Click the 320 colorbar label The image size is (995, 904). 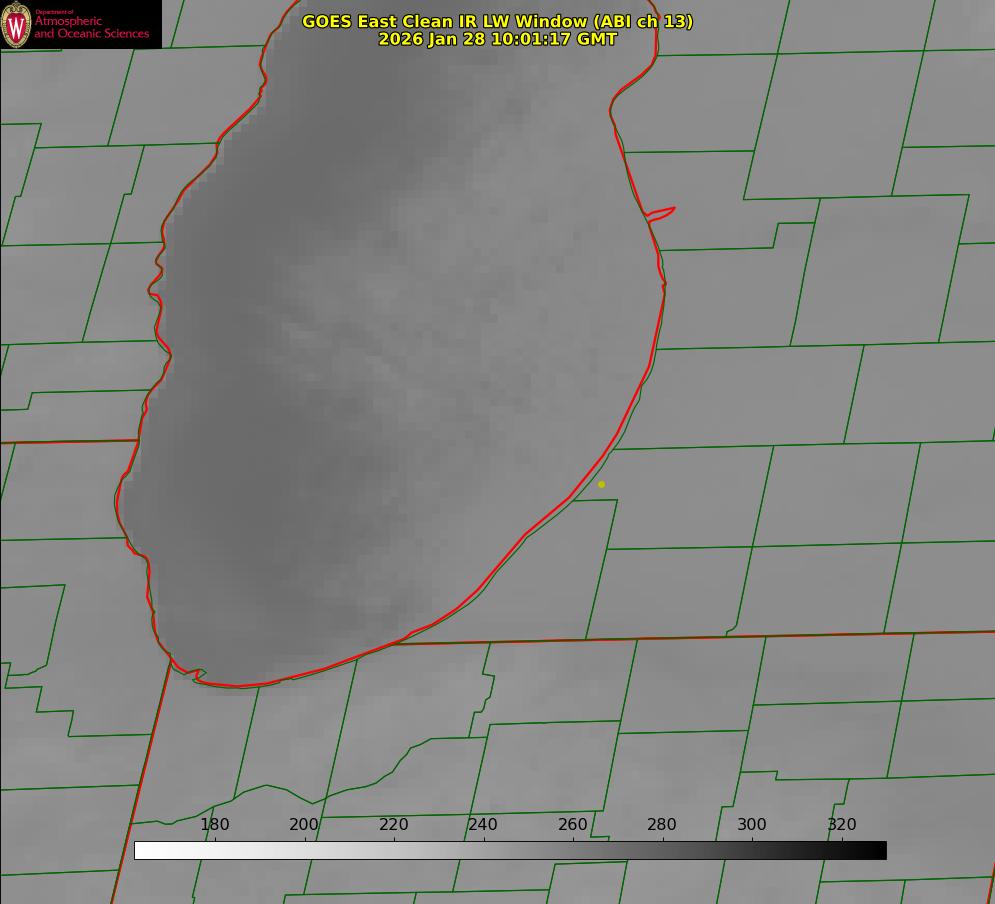point(842,824)
